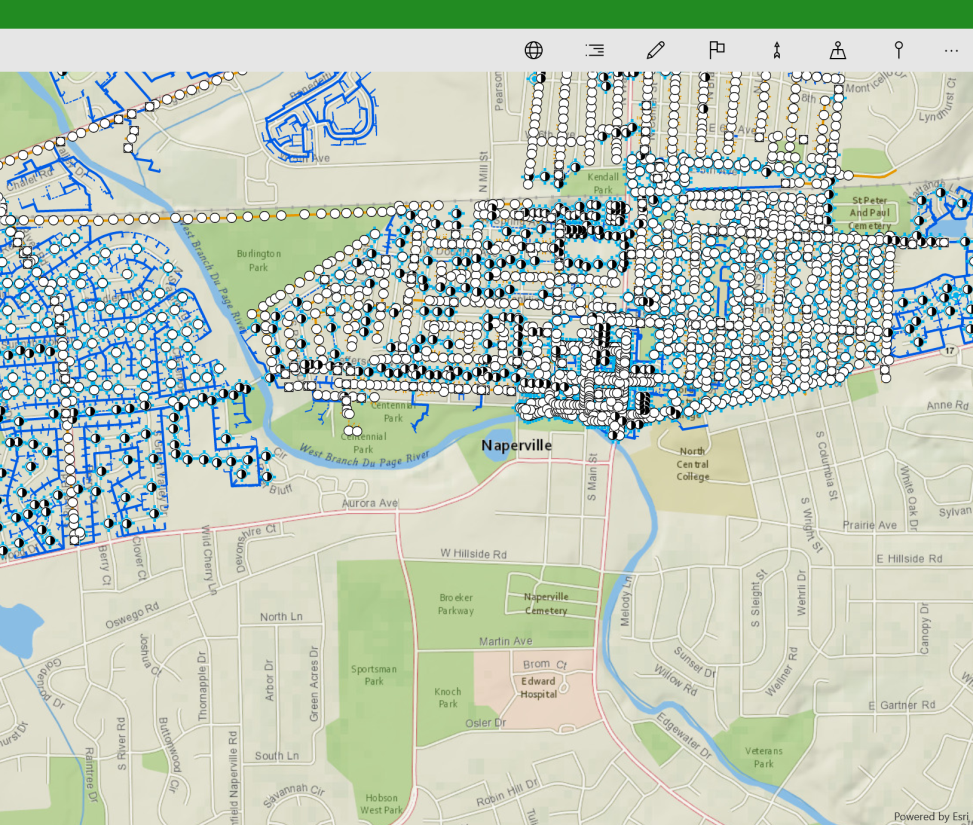Click the Powered by Esri attribution
The image size is (973, 825).
(x=931, y=816)
